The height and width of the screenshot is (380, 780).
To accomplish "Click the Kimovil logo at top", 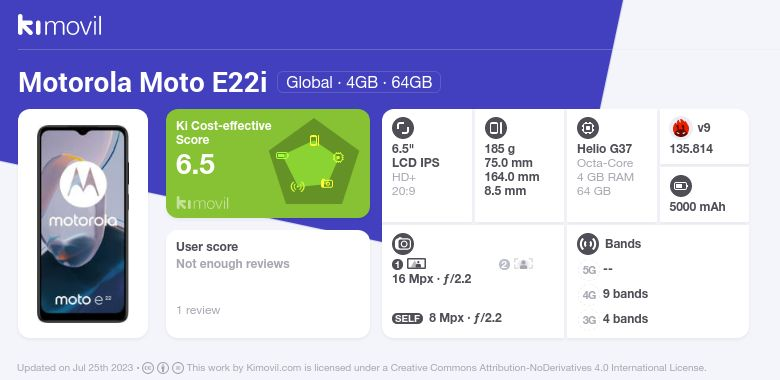I will point(60,25).
